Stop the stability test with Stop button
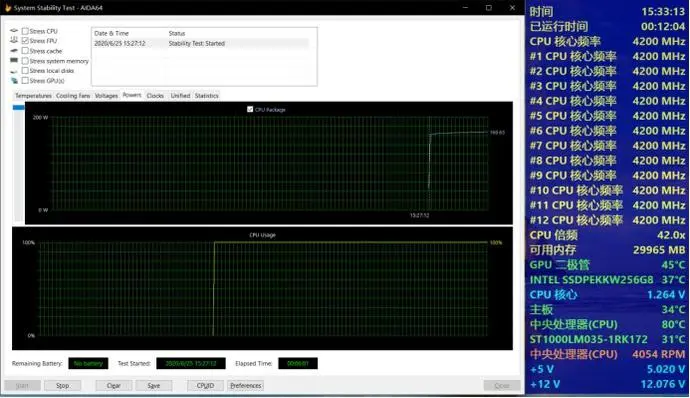This screenshot has height=398, width=690. pos(62,386)
